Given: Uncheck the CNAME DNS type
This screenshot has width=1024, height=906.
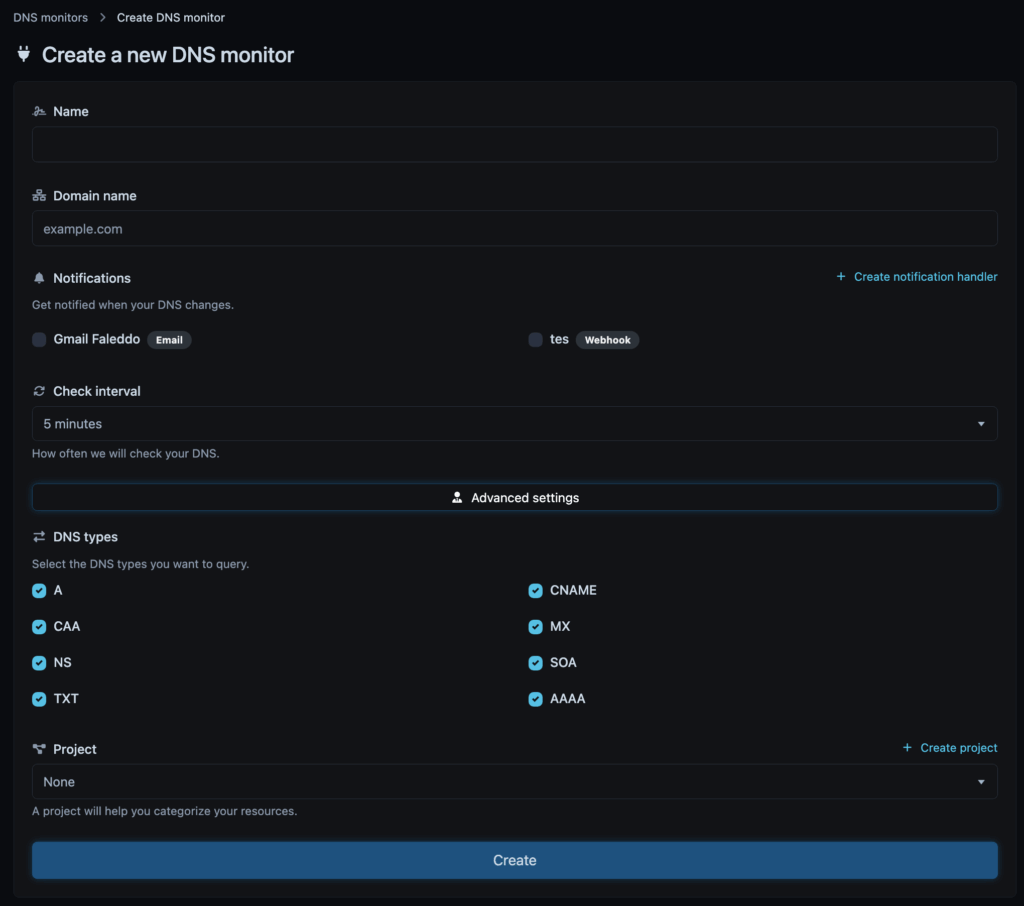Looking at the screenshot, I should (x=536, y=591).
